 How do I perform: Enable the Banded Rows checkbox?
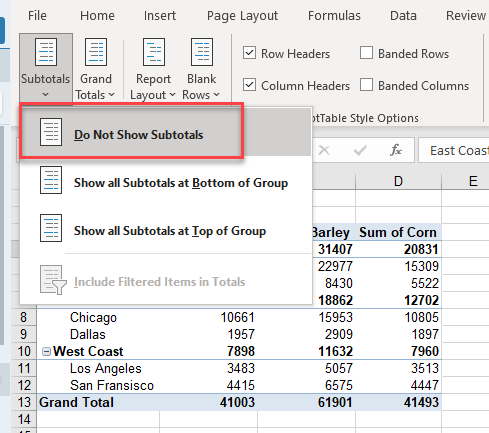(366, 53)
